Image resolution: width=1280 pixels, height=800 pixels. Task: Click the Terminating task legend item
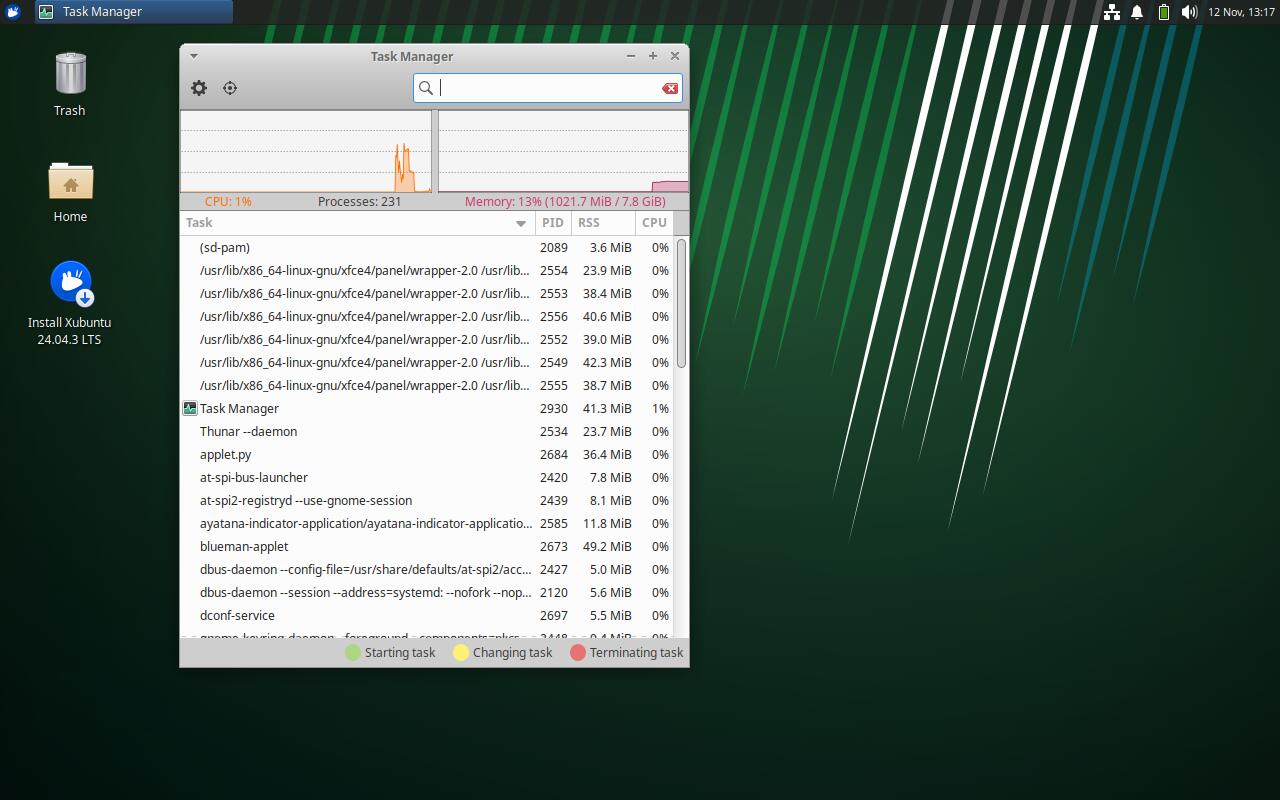point(626,652)
